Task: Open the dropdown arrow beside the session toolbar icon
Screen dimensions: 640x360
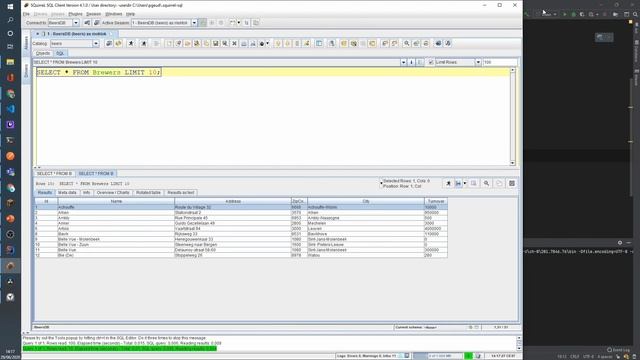Action: [268, 43]
